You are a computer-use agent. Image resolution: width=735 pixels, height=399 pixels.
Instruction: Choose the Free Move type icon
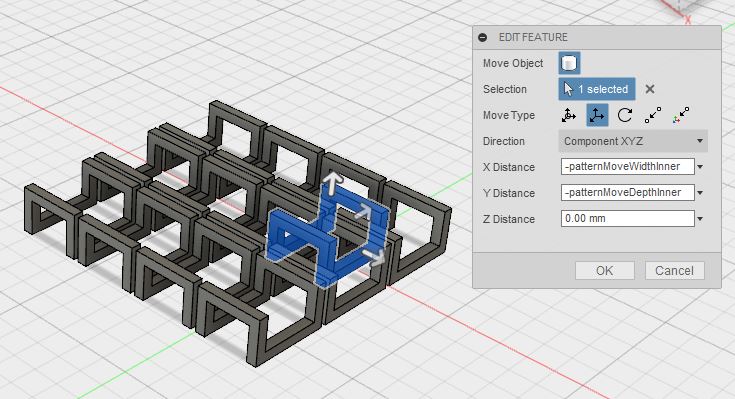click(x=569, y=115)
